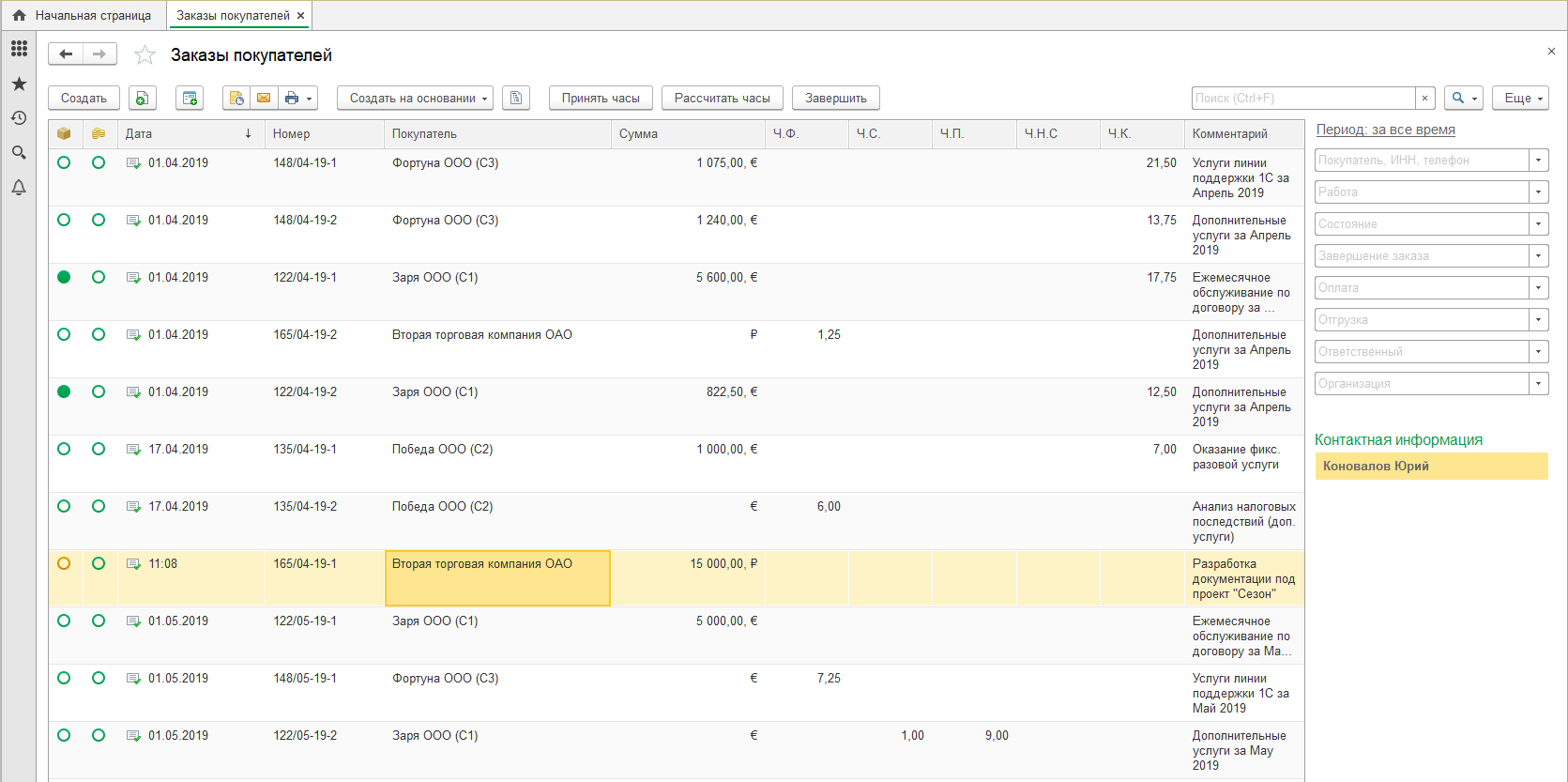Viewport: 1568px width, 782px height.
Task: Open the sidebar magnifier search icon
Action: click(19, 152)
